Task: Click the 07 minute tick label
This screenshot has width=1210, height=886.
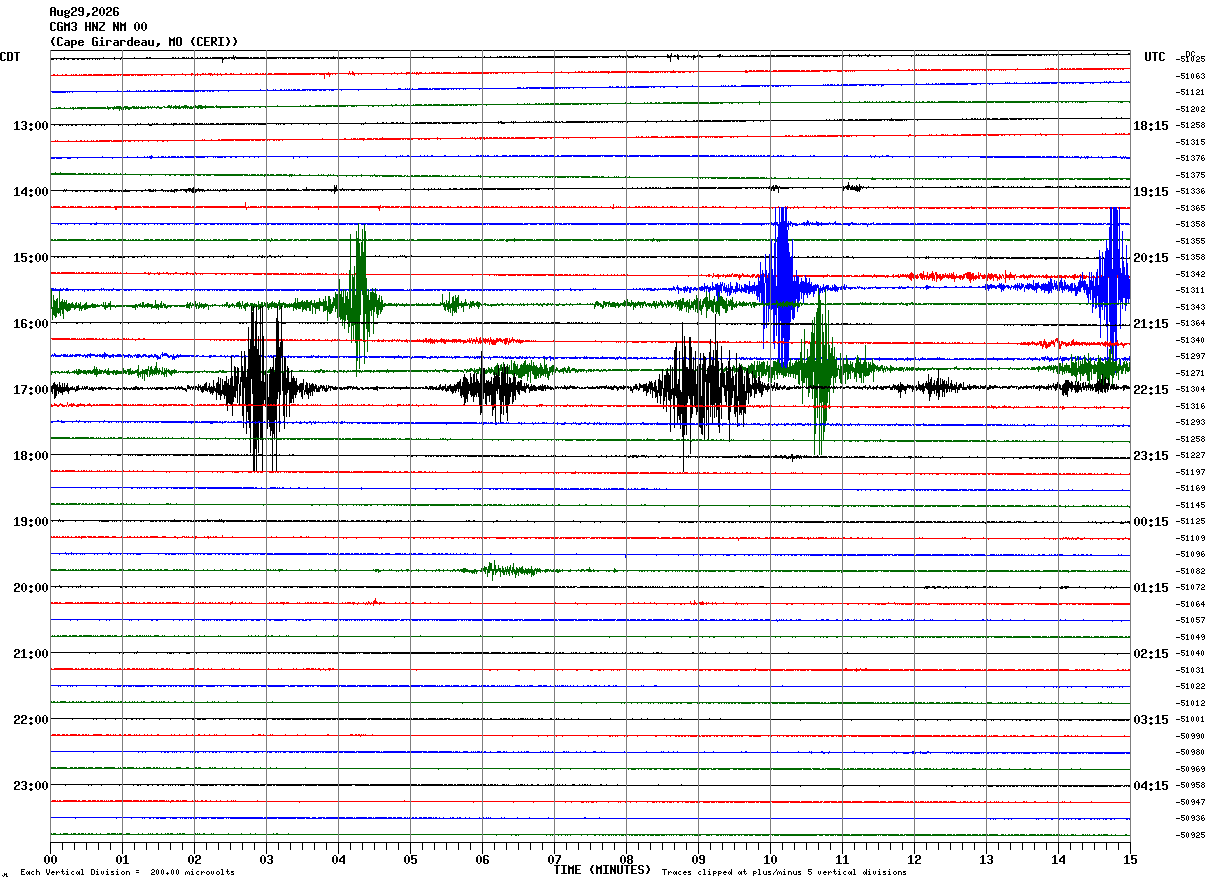Action: (554, 859)
